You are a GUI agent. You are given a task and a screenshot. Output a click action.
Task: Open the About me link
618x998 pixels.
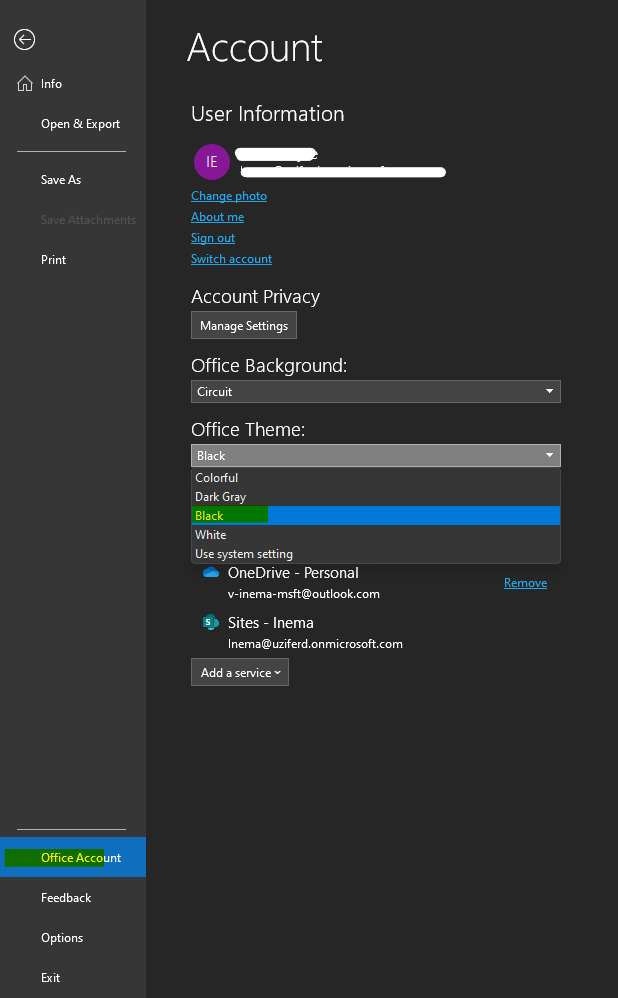[217, 217]
